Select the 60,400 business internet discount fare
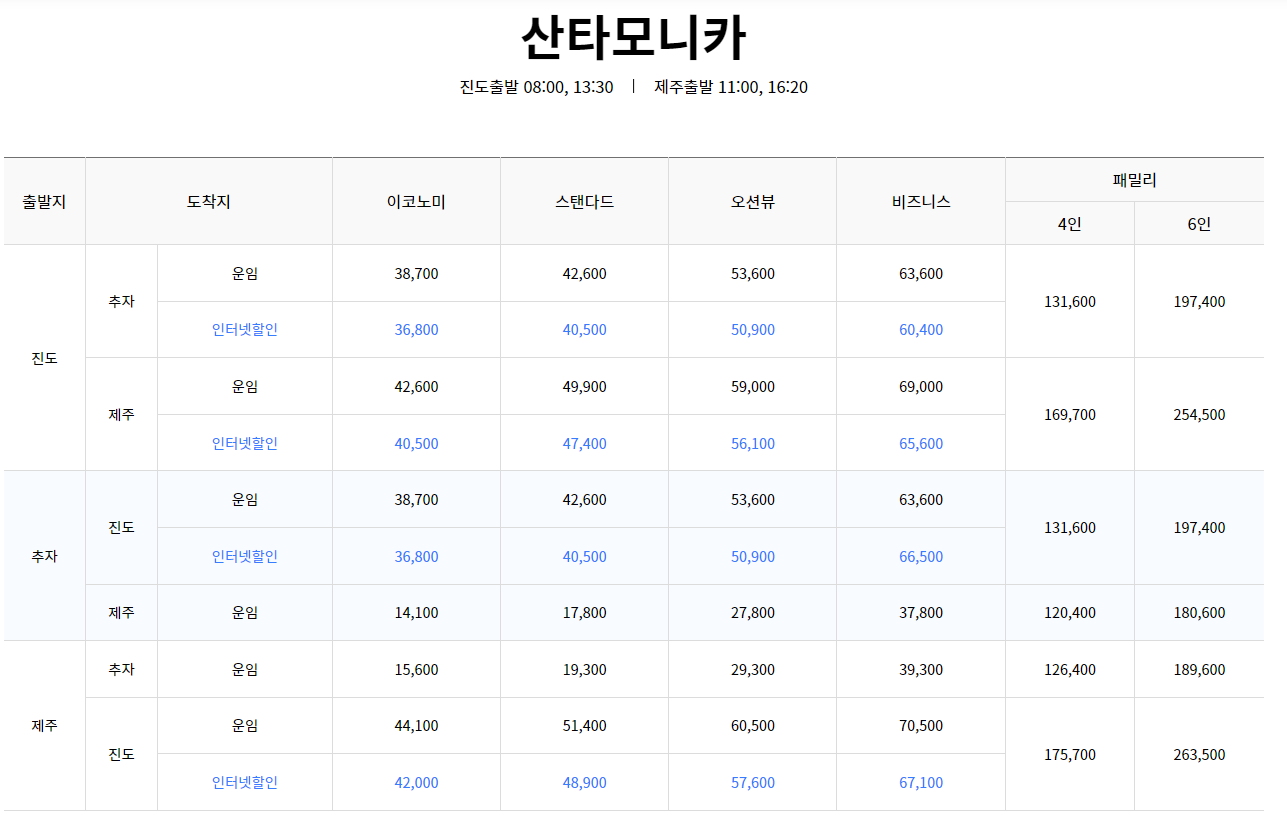This screenshot has width=1287, height=822. click(921, 330)
